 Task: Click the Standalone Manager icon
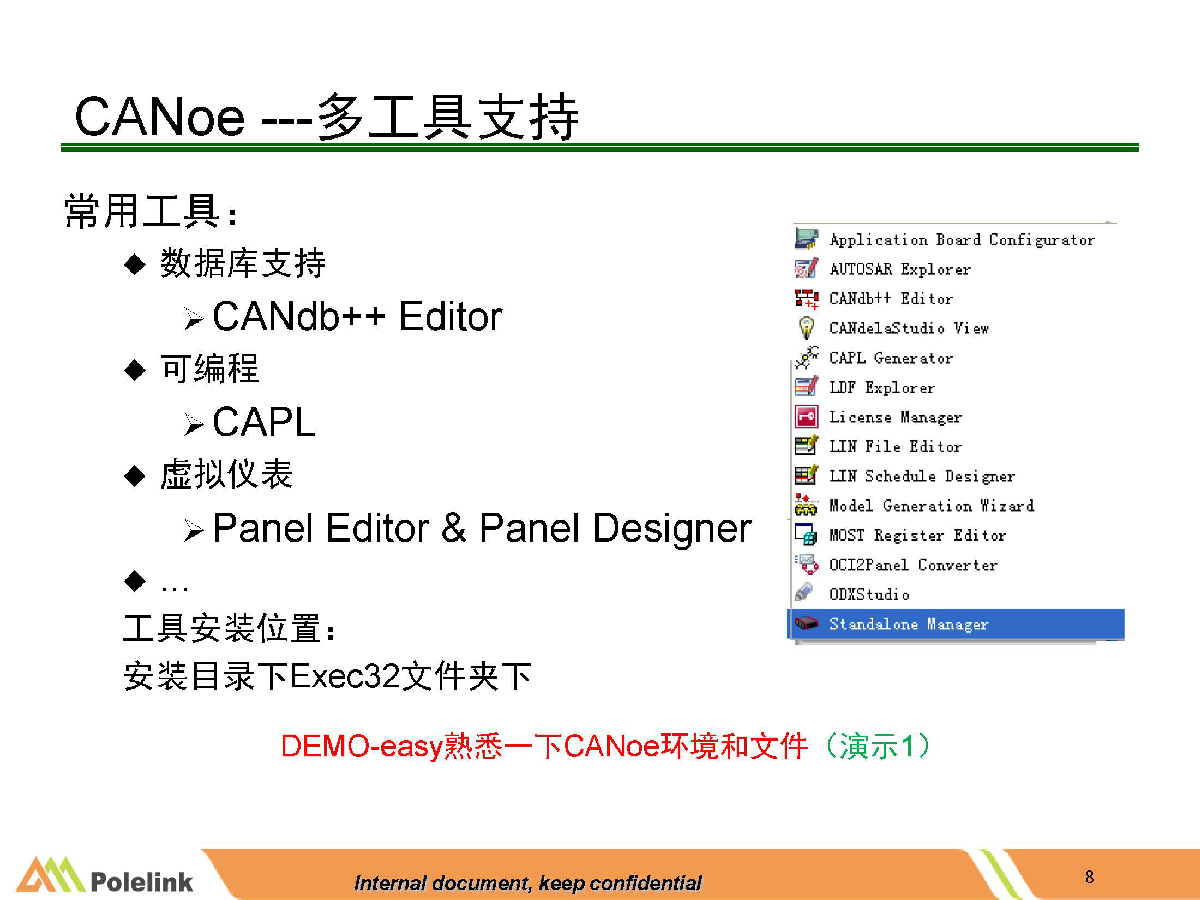pos(806,624)
